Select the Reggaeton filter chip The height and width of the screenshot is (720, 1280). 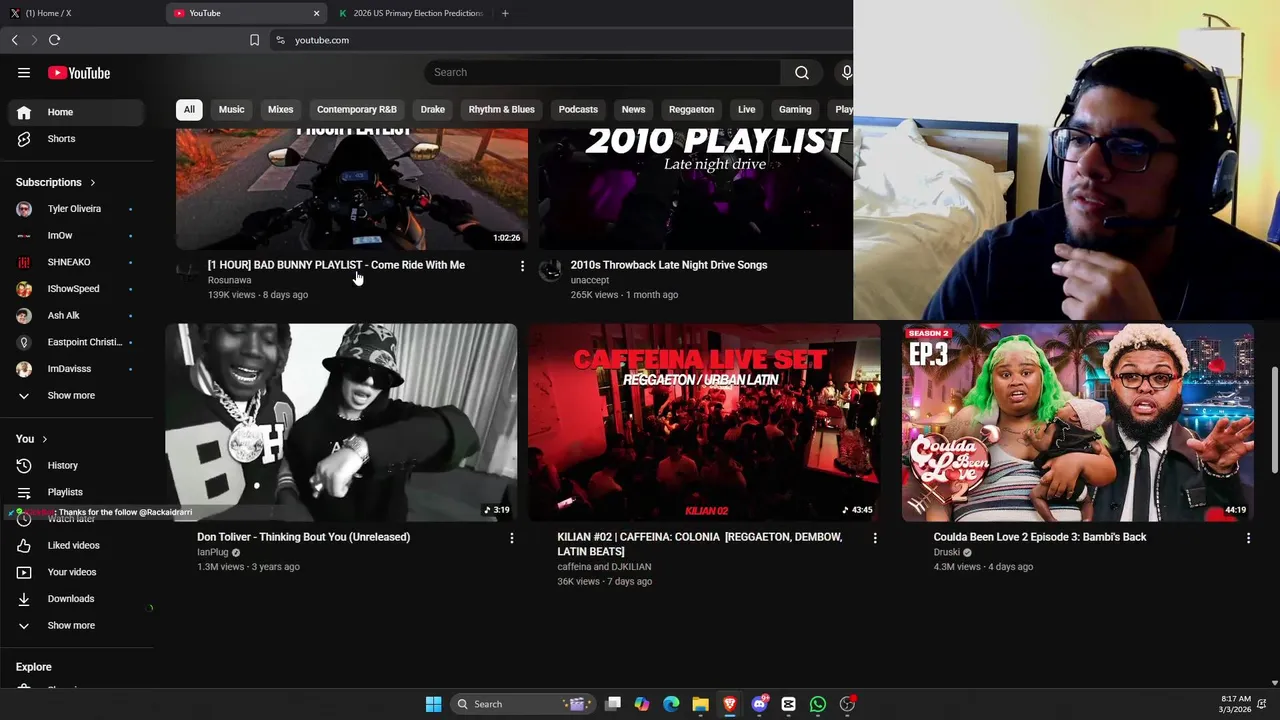point(691,109)
